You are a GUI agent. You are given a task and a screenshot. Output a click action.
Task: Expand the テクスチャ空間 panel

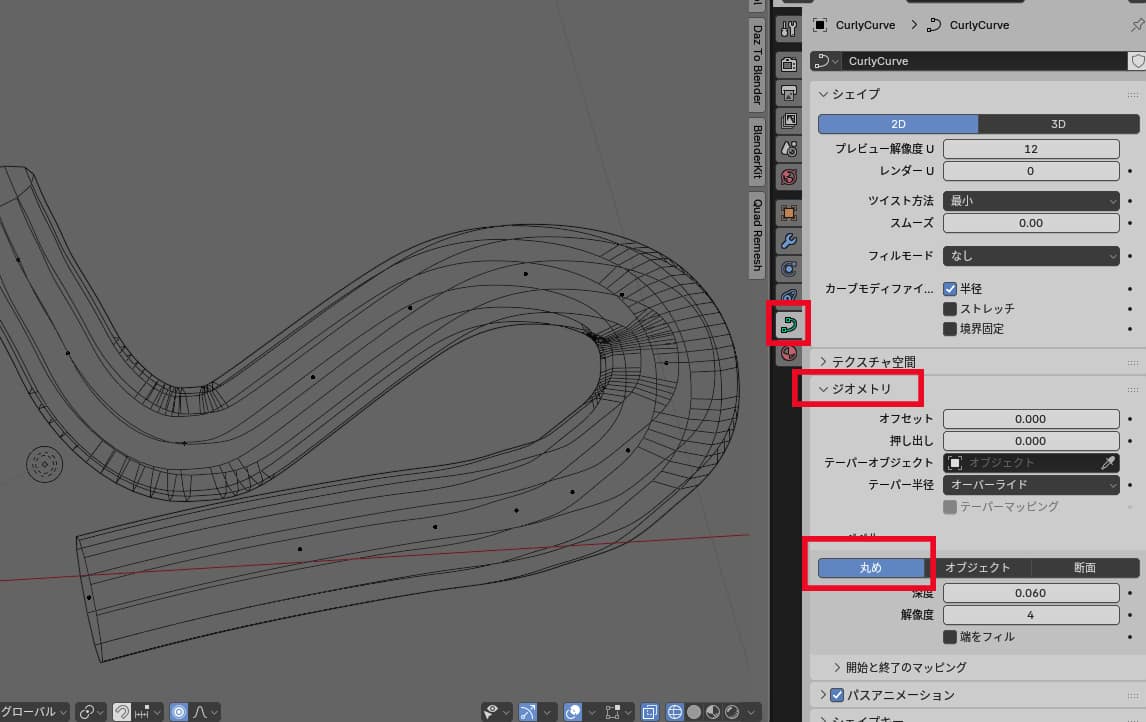[873, 361]
